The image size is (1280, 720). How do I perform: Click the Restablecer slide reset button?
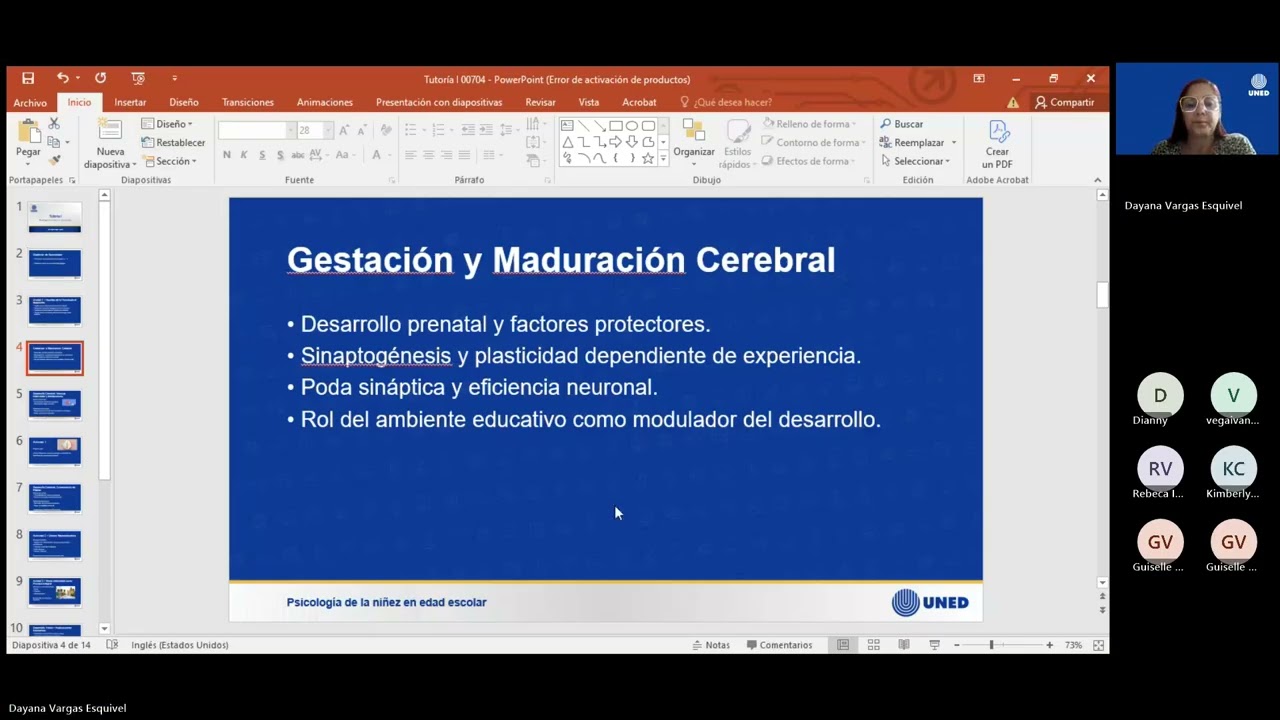click(173, 142)
